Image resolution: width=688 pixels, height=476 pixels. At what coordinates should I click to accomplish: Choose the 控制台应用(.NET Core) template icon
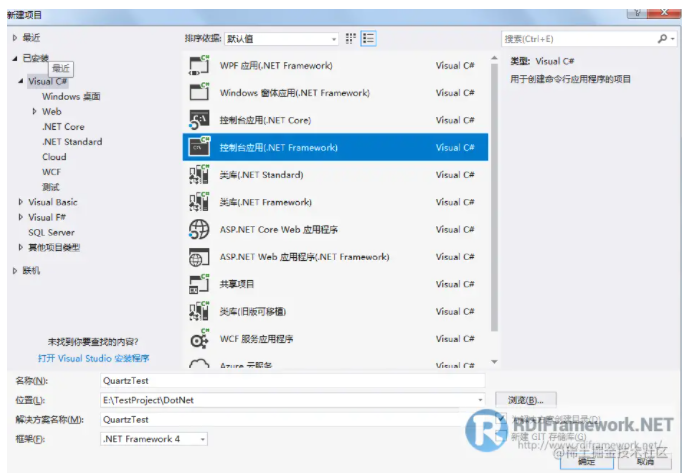[x=199, y=120]
